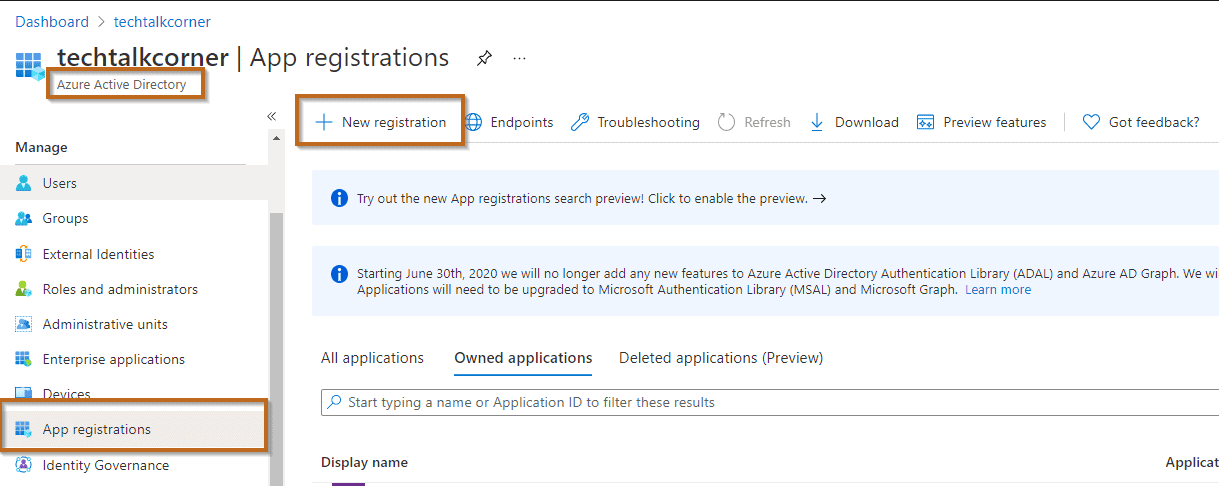Click the External Identities icon

click(24, 254)
